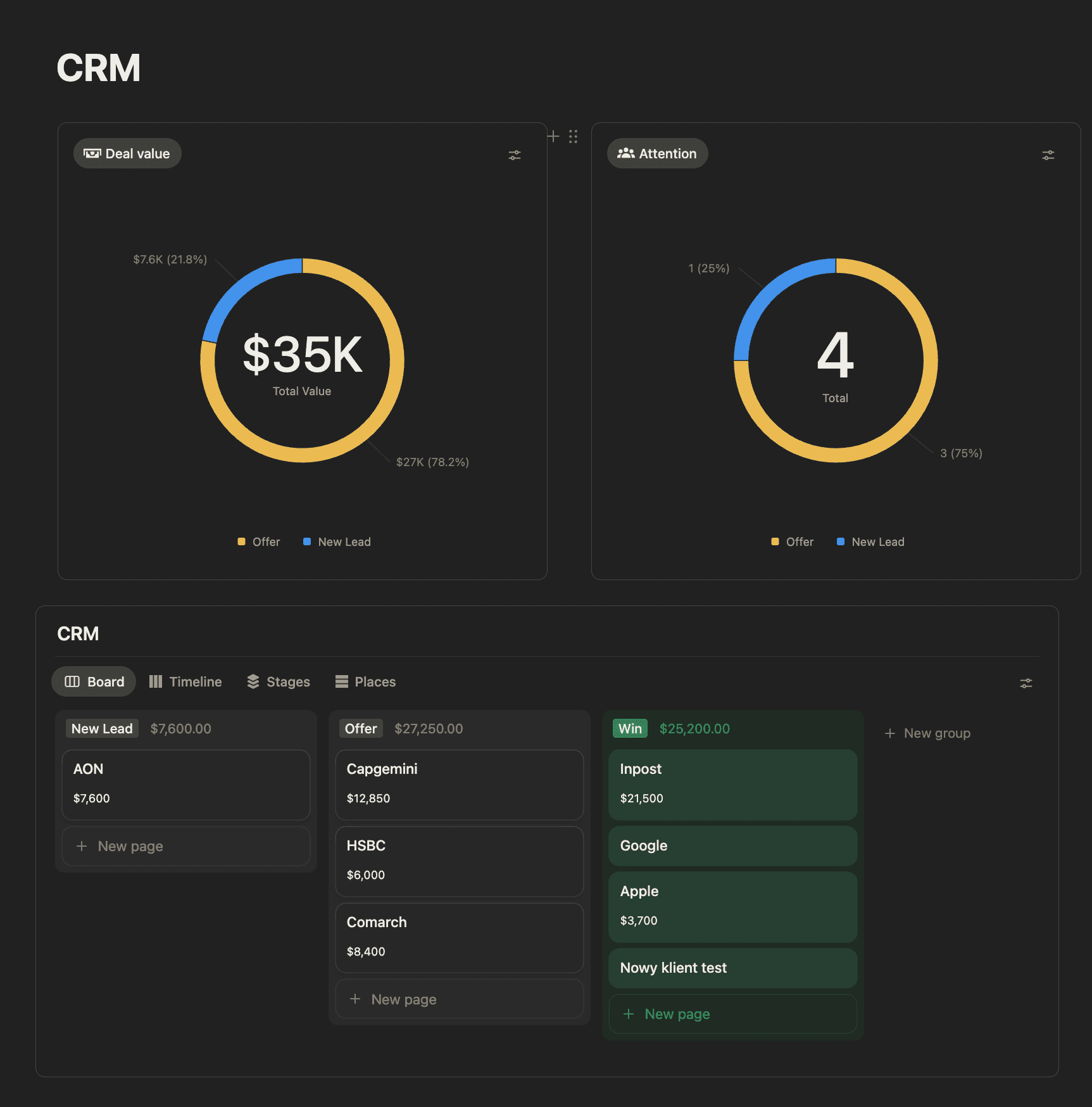Click the $3,700 value on Apple card
Screen dimensions: 1092x1107
point(639,921)
